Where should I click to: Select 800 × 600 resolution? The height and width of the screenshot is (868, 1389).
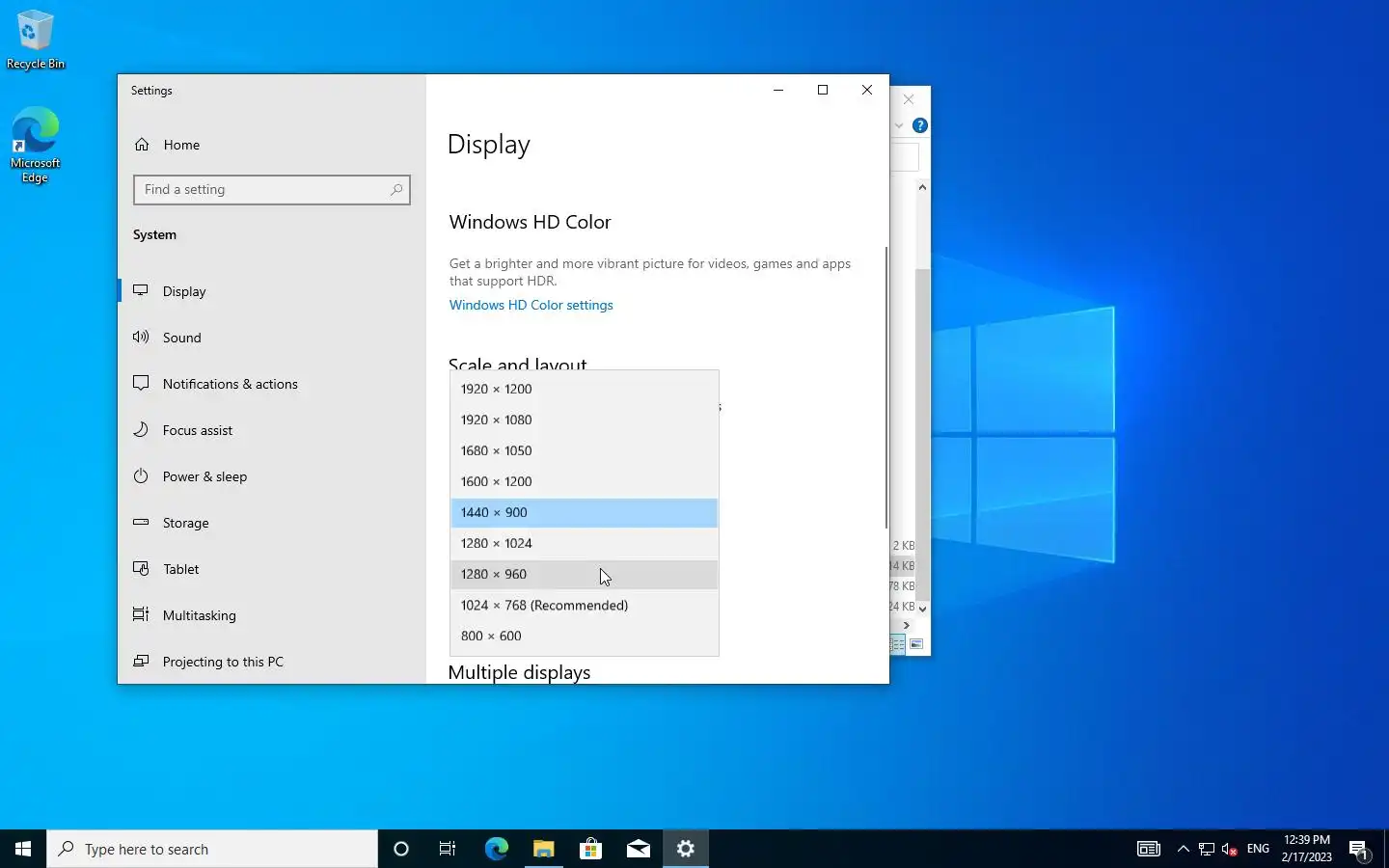584,636
